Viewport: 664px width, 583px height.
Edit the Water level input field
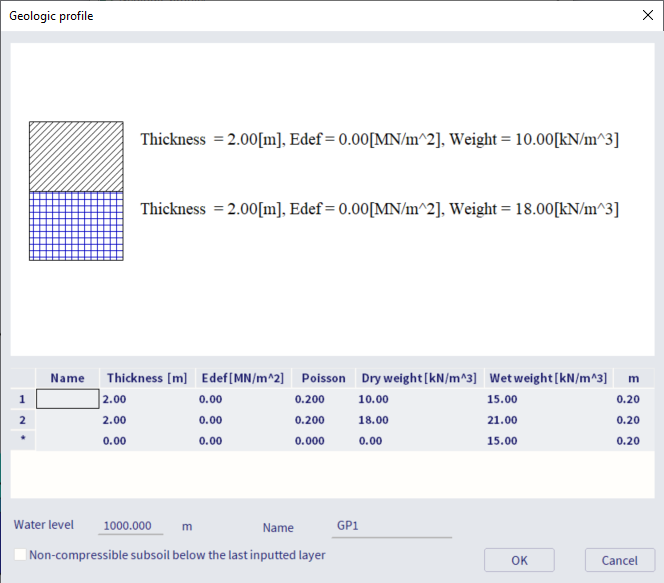(130, 526)
